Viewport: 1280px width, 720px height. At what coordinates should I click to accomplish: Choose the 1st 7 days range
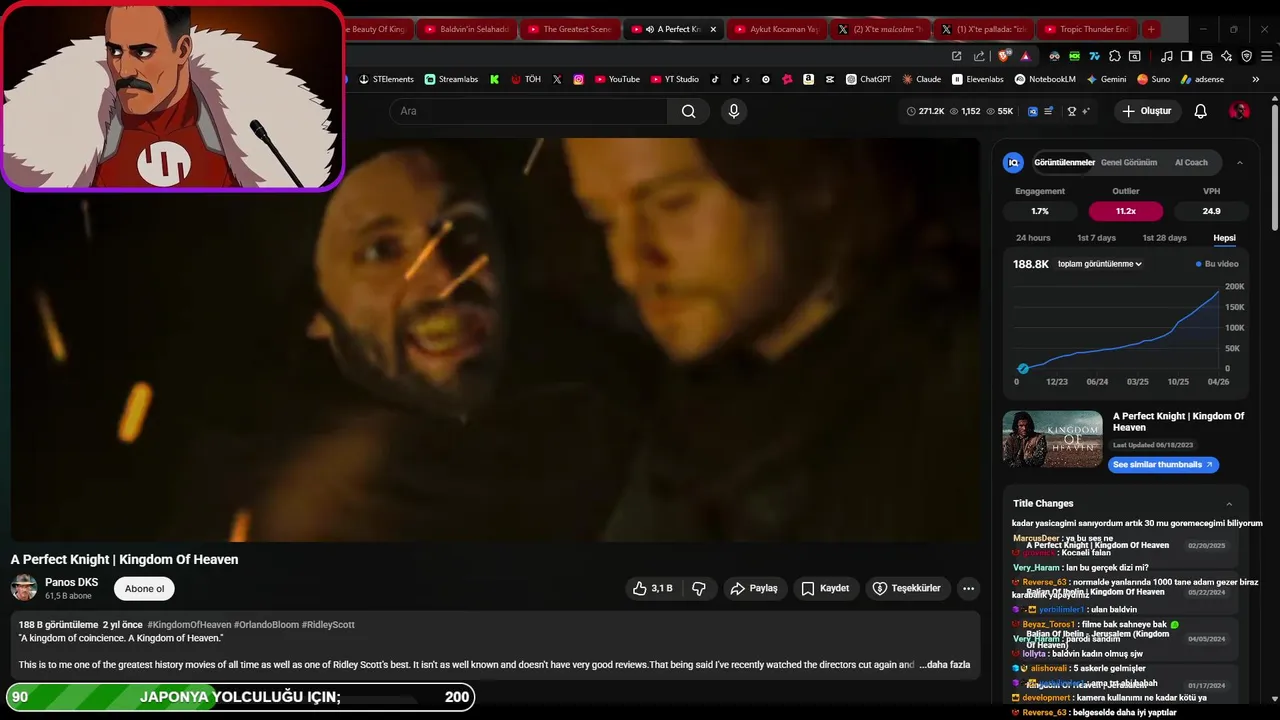(1096, 238)
